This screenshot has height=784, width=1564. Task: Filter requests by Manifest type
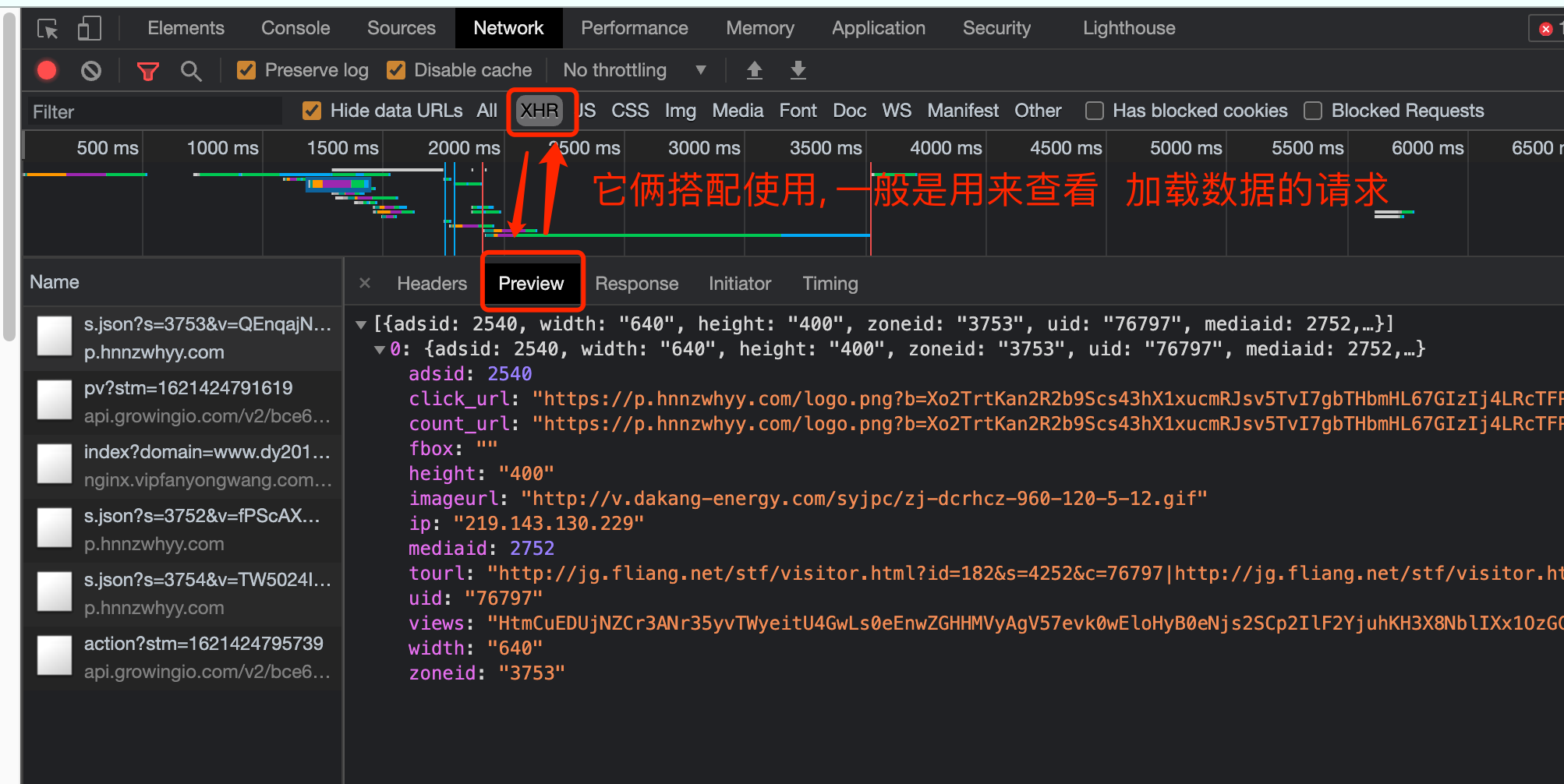coord(963,111)
